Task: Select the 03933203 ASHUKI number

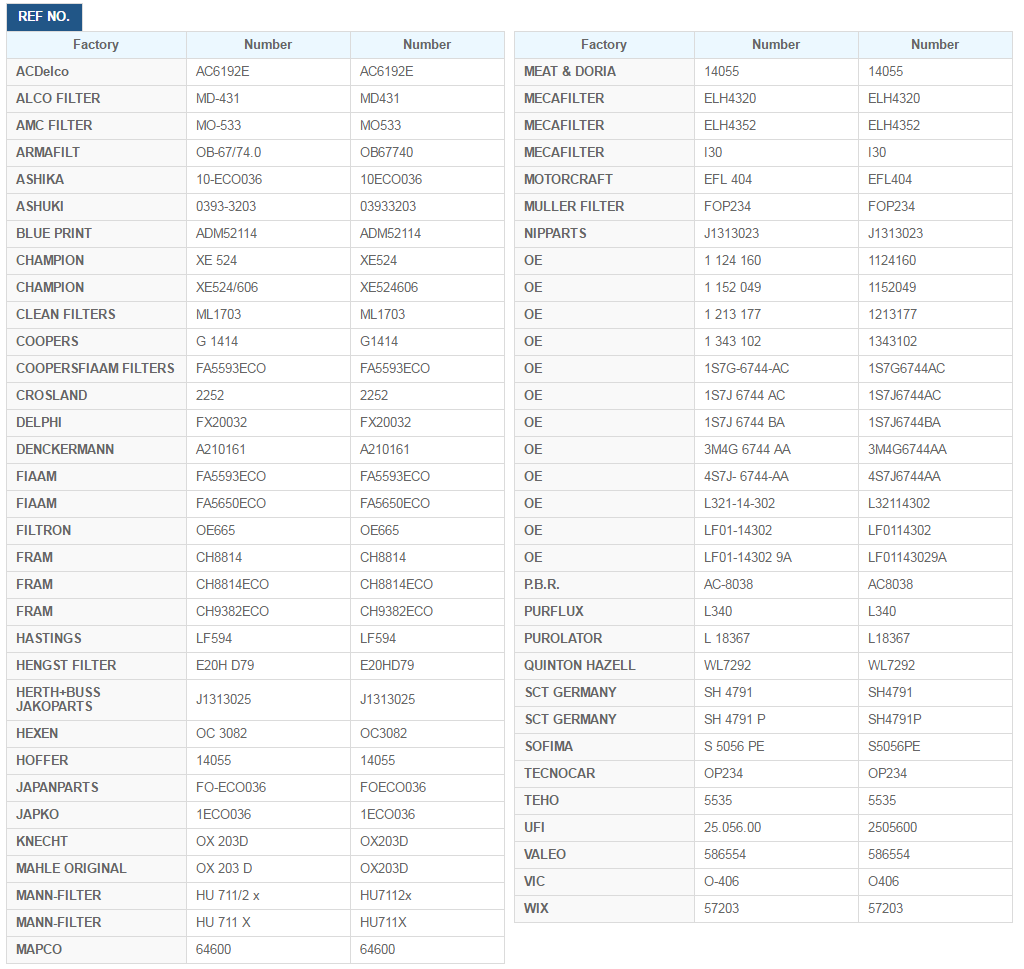Action: [x=388, y=206]
